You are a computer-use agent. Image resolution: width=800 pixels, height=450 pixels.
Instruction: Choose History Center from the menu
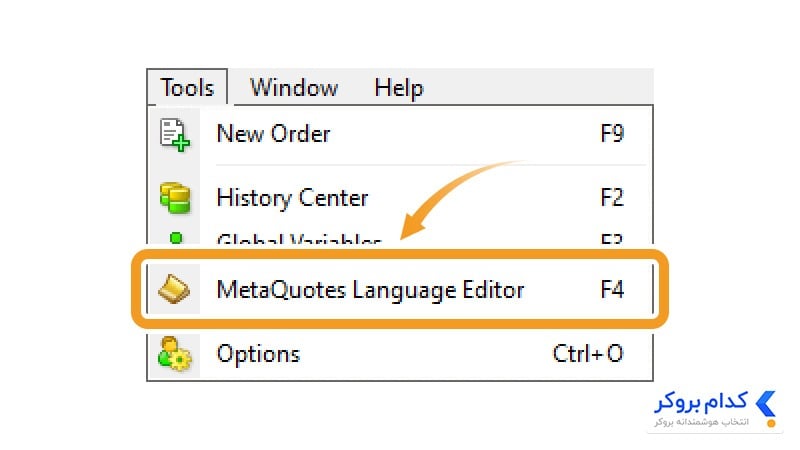[x=399, y=198]
